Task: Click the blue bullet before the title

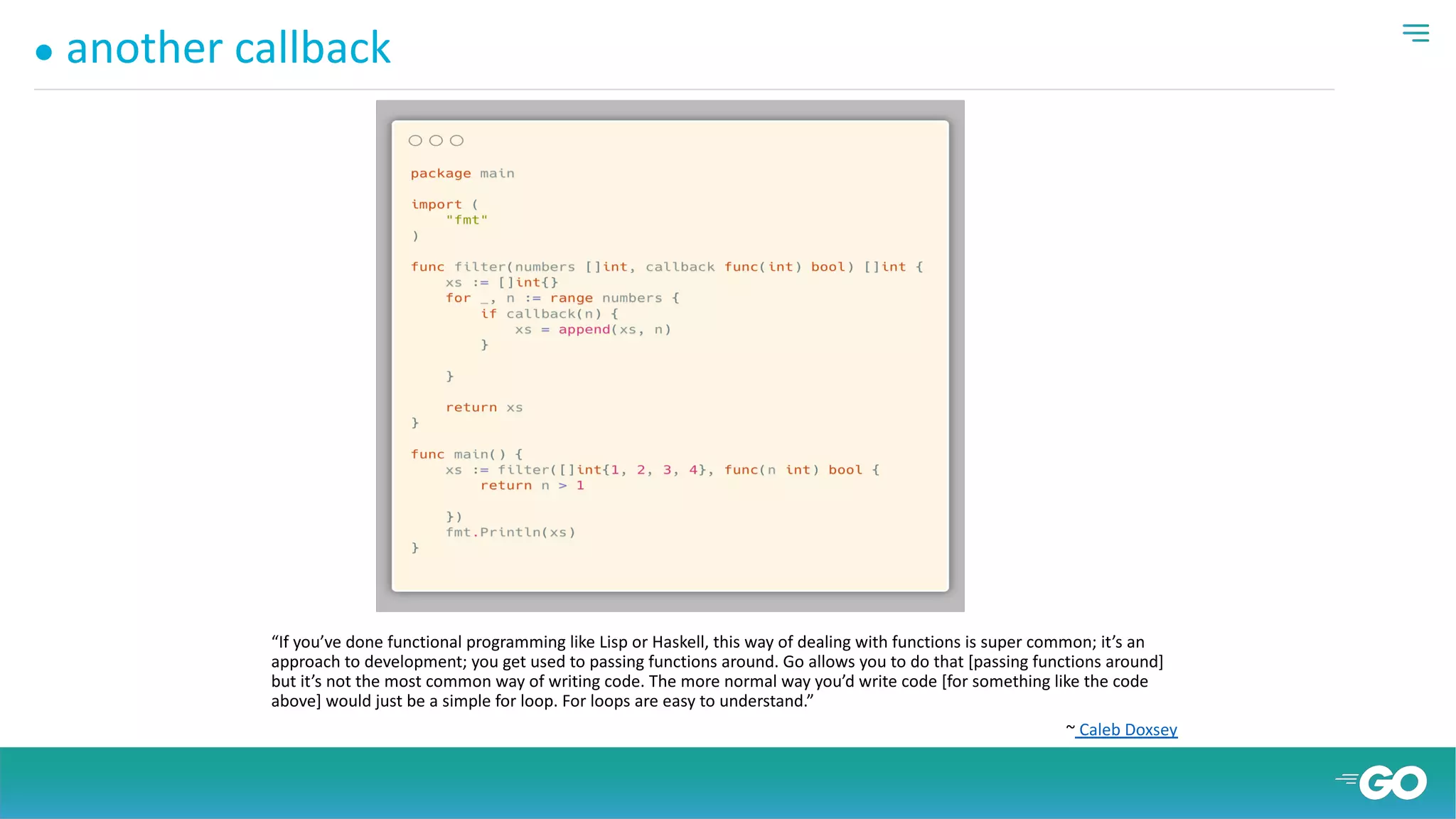Action: (x=44, y=53)
